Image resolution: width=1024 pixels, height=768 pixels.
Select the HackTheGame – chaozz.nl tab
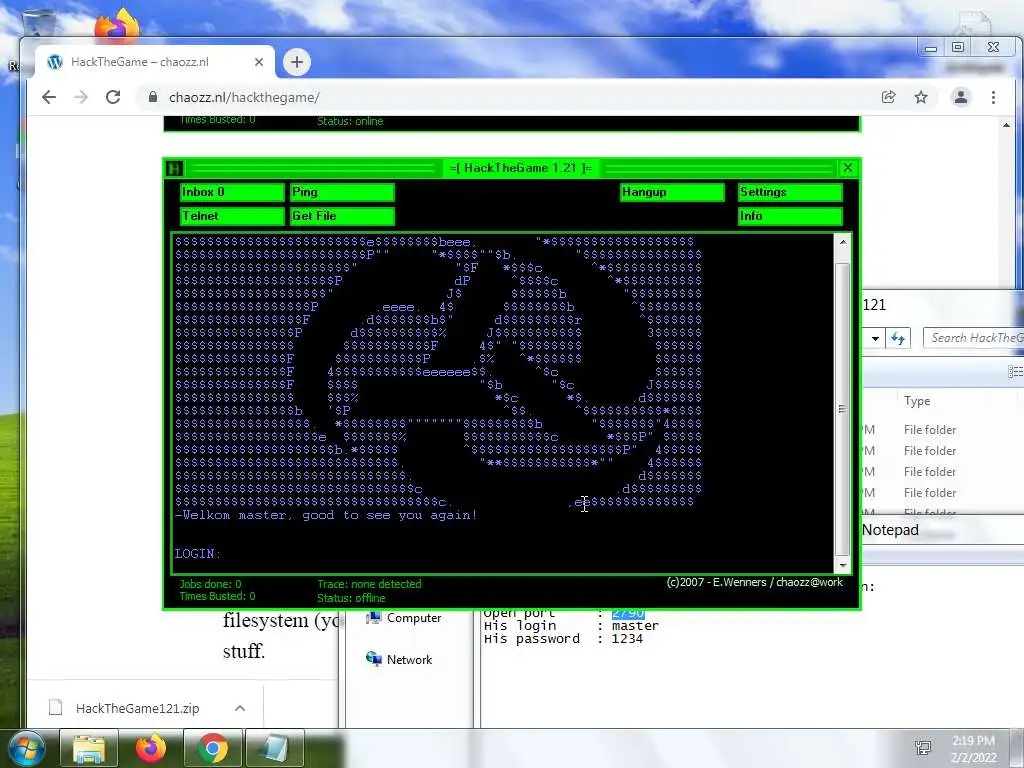click(155, 62)
